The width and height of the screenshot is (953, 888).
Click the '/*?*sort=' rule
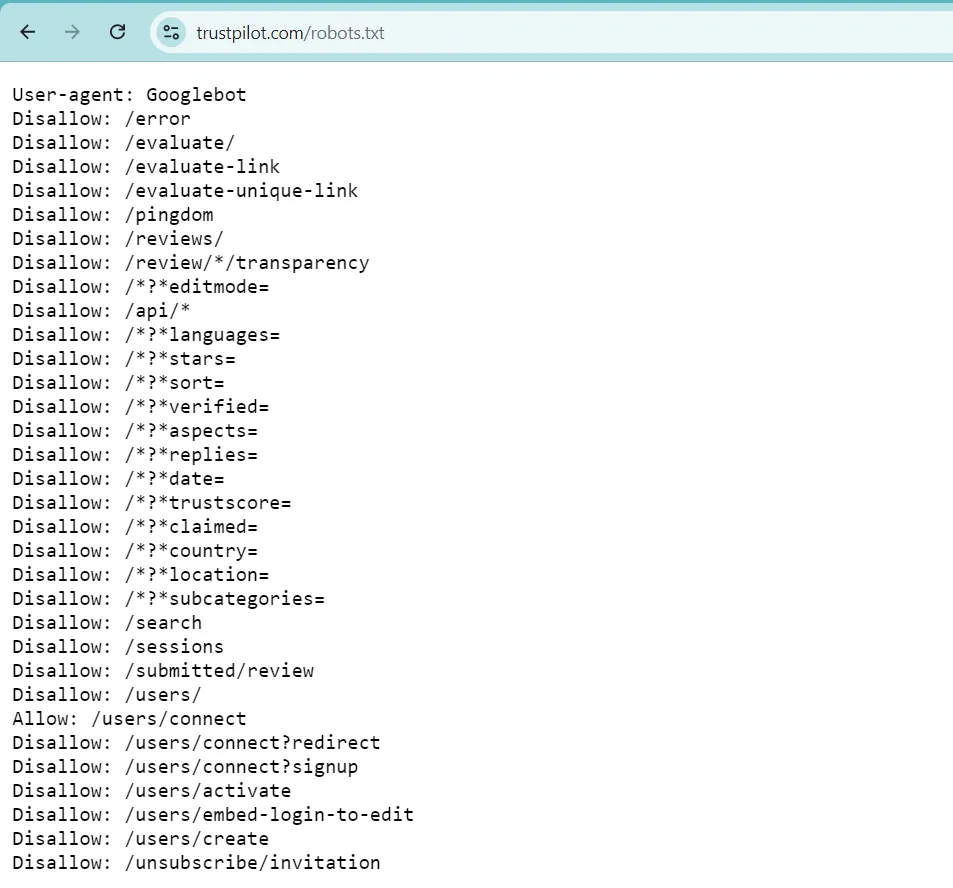174,383
